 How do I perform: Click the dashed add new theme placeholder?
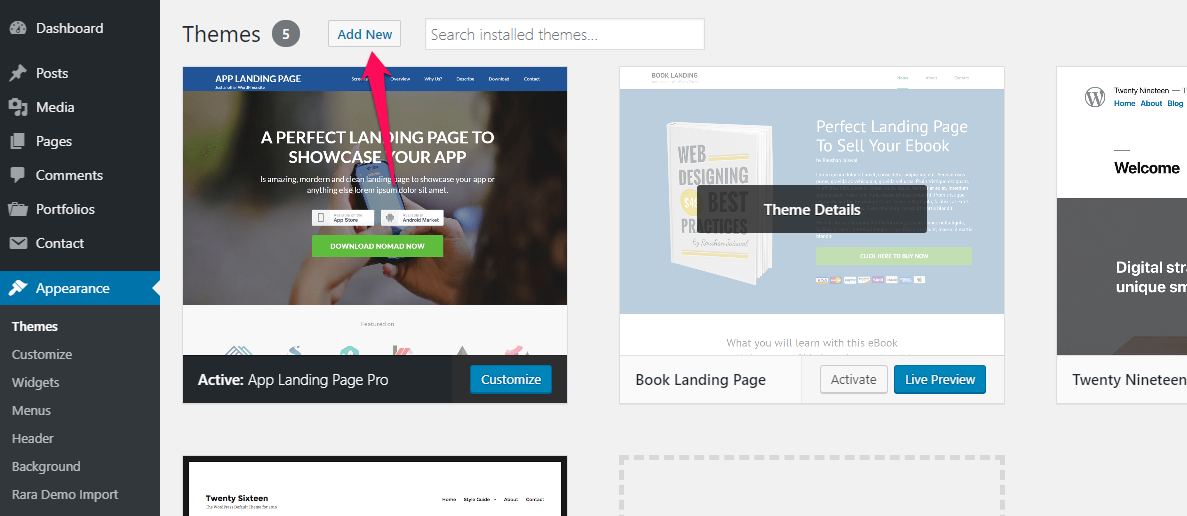coord(812,486)
